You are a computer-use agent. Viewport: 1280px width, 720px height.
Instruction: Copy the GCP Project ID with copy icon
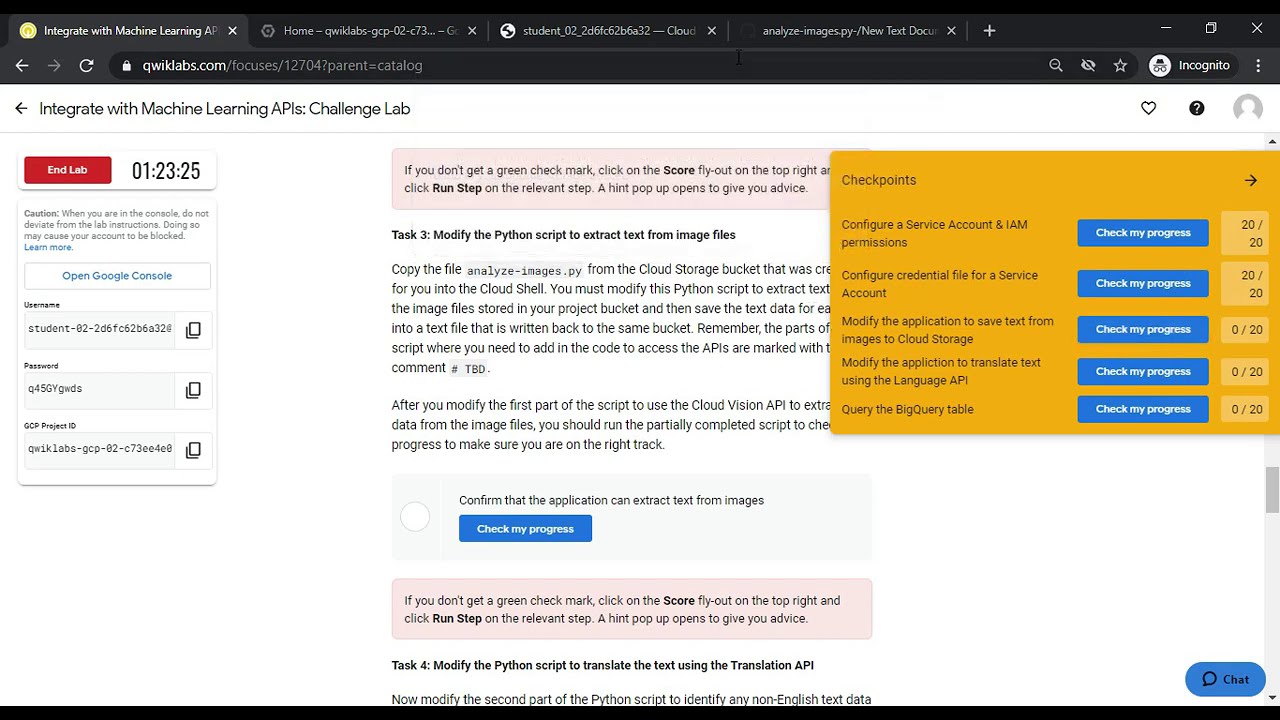pos(193,450)
